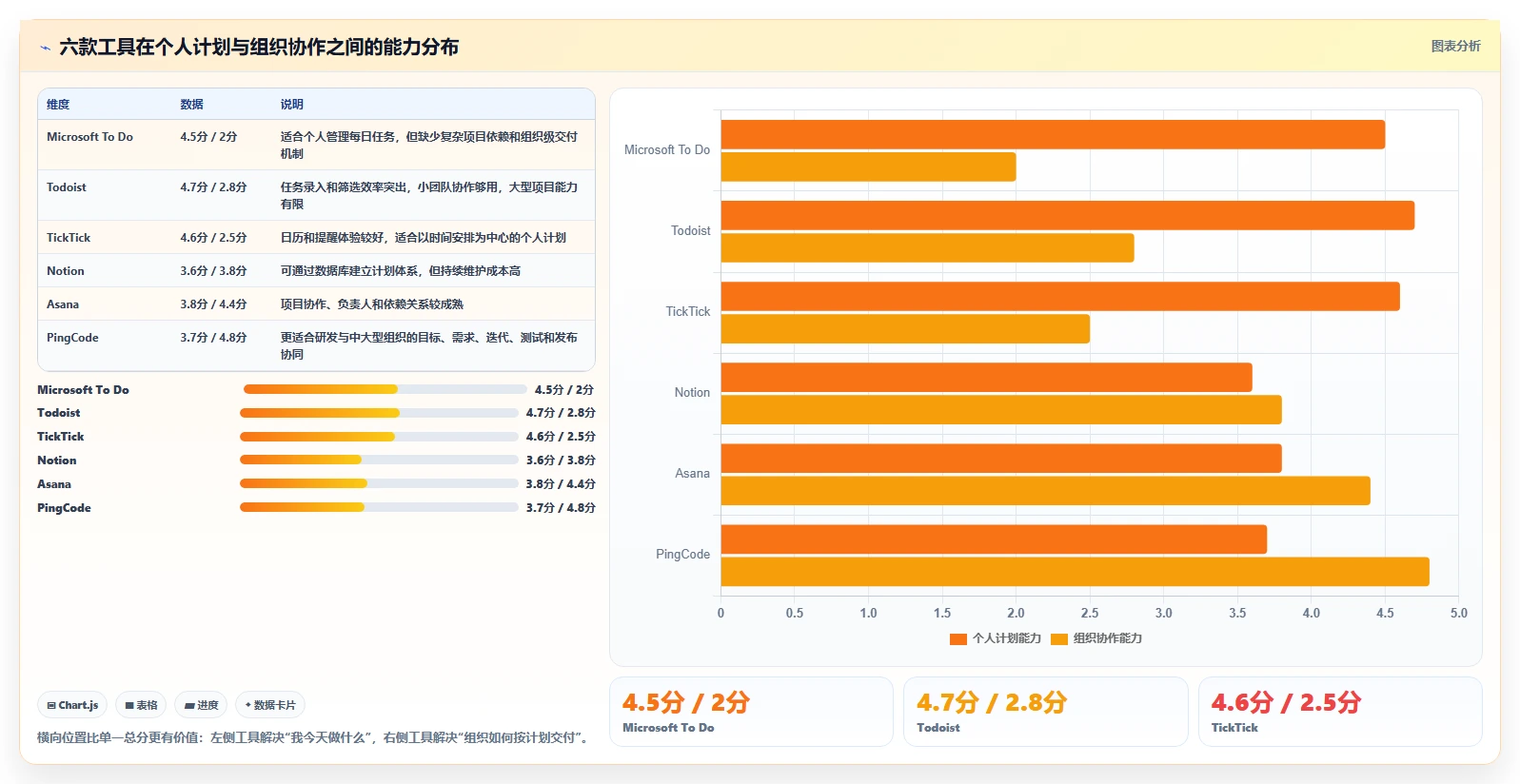The height and width of the screenshot is (784, 1520).
Task: Click the PingCode progress bar
Action: point(379,508)
